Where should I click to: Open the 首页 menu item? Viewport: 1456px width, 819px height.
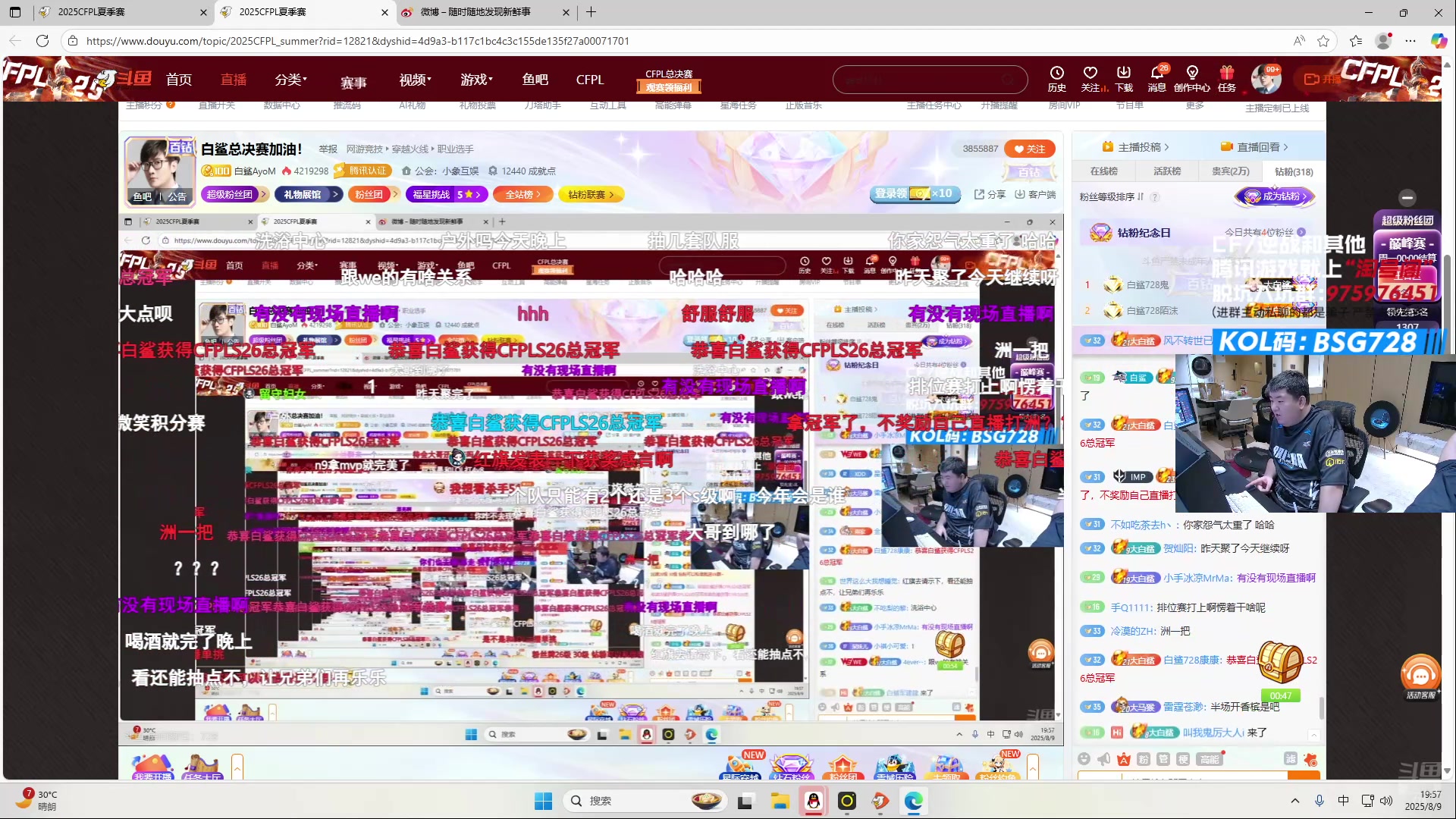tap(179, 79)
